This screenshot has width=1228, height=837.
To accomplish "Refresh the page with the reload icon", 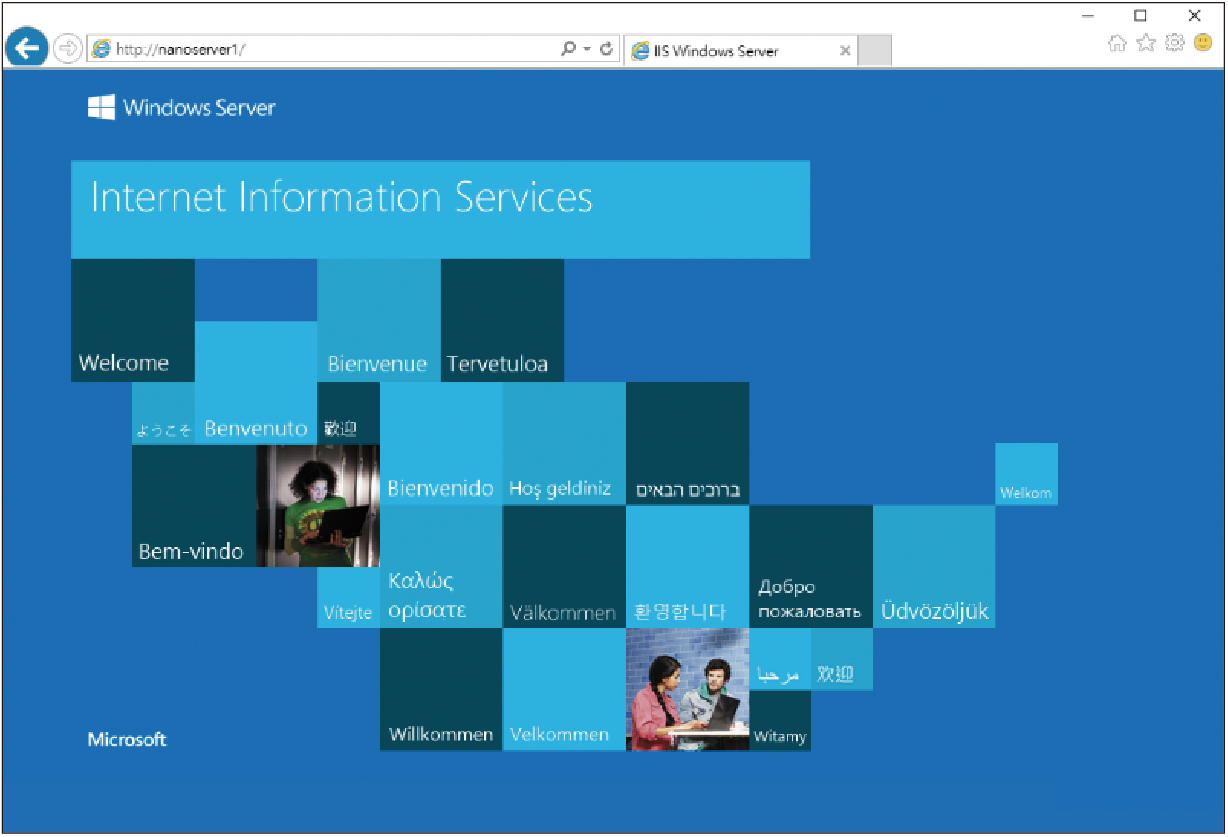I will 606,48.
